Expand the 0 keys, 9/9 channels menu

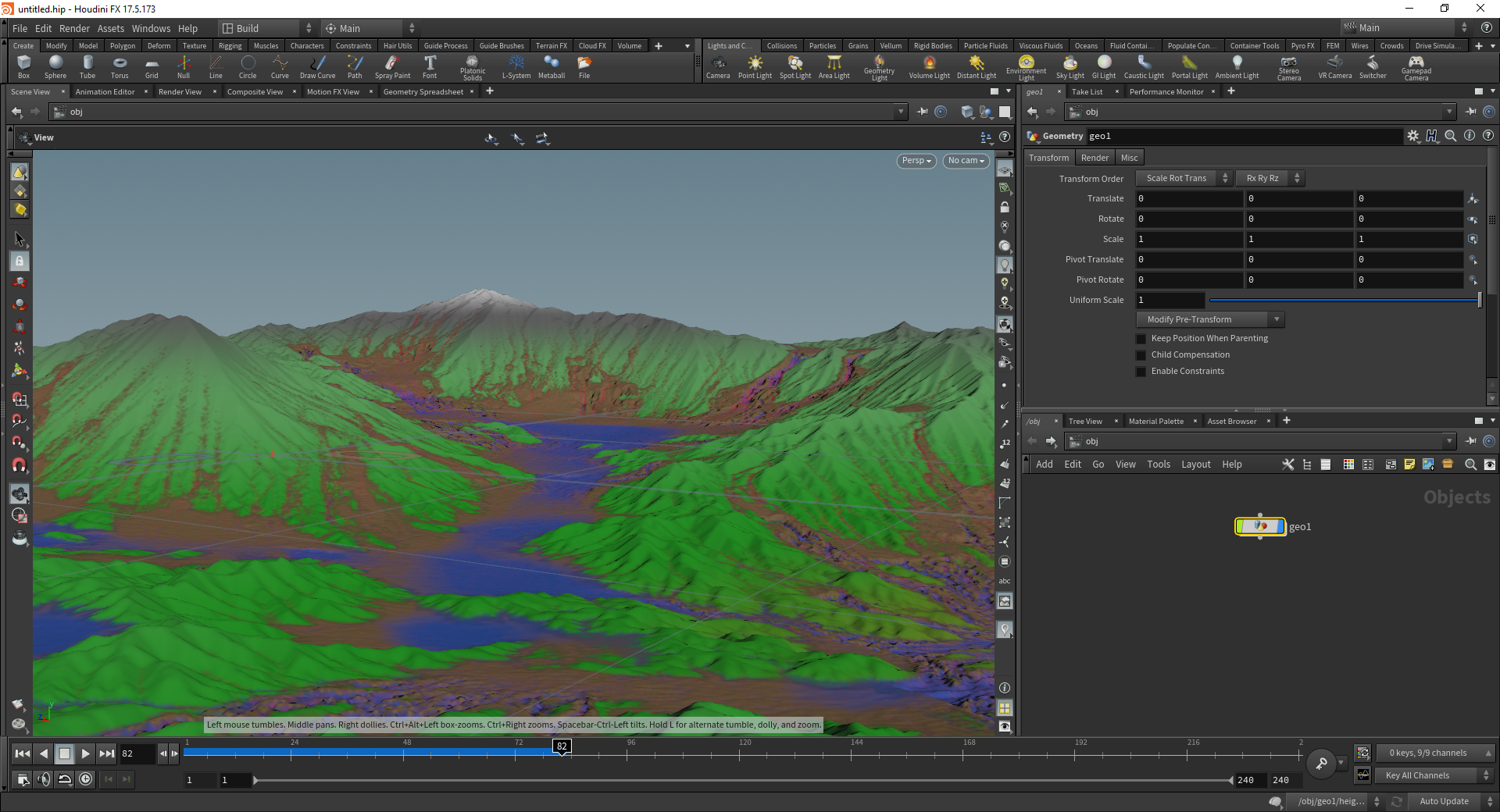1434,753
